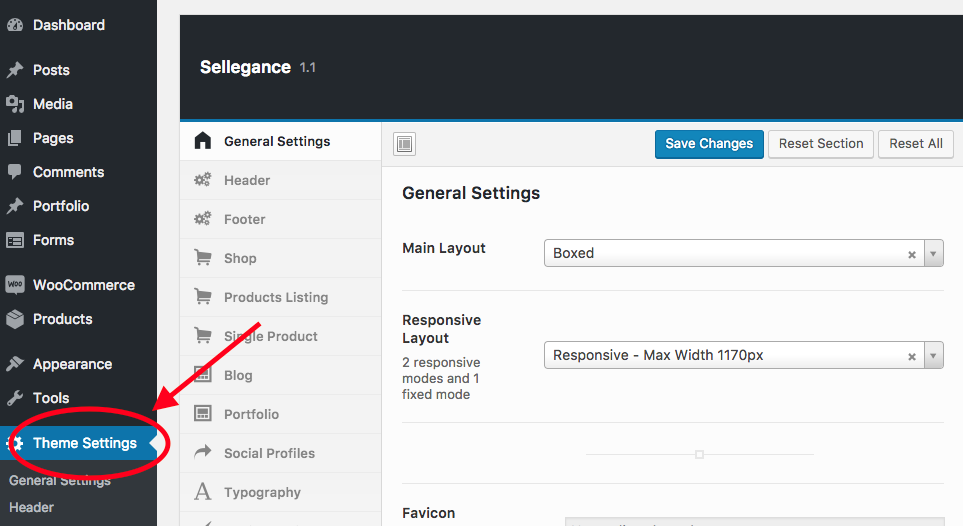963x526 pixels.
Task: Click the Typography letter A icon
Action: (x=203, y=492)
